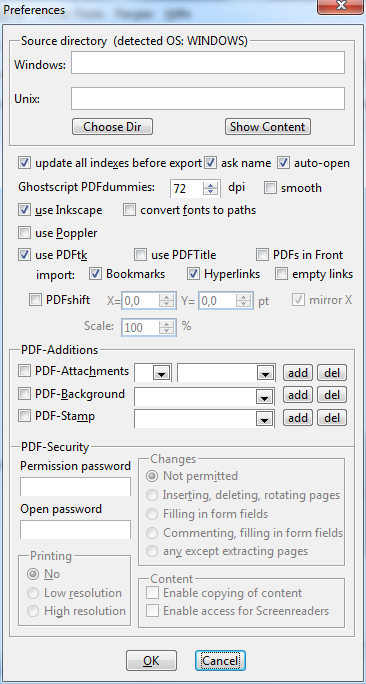This screenshot has height=684, width=366.
Task: Enable convert fonts to paths
Action: (x=130, y=210)
